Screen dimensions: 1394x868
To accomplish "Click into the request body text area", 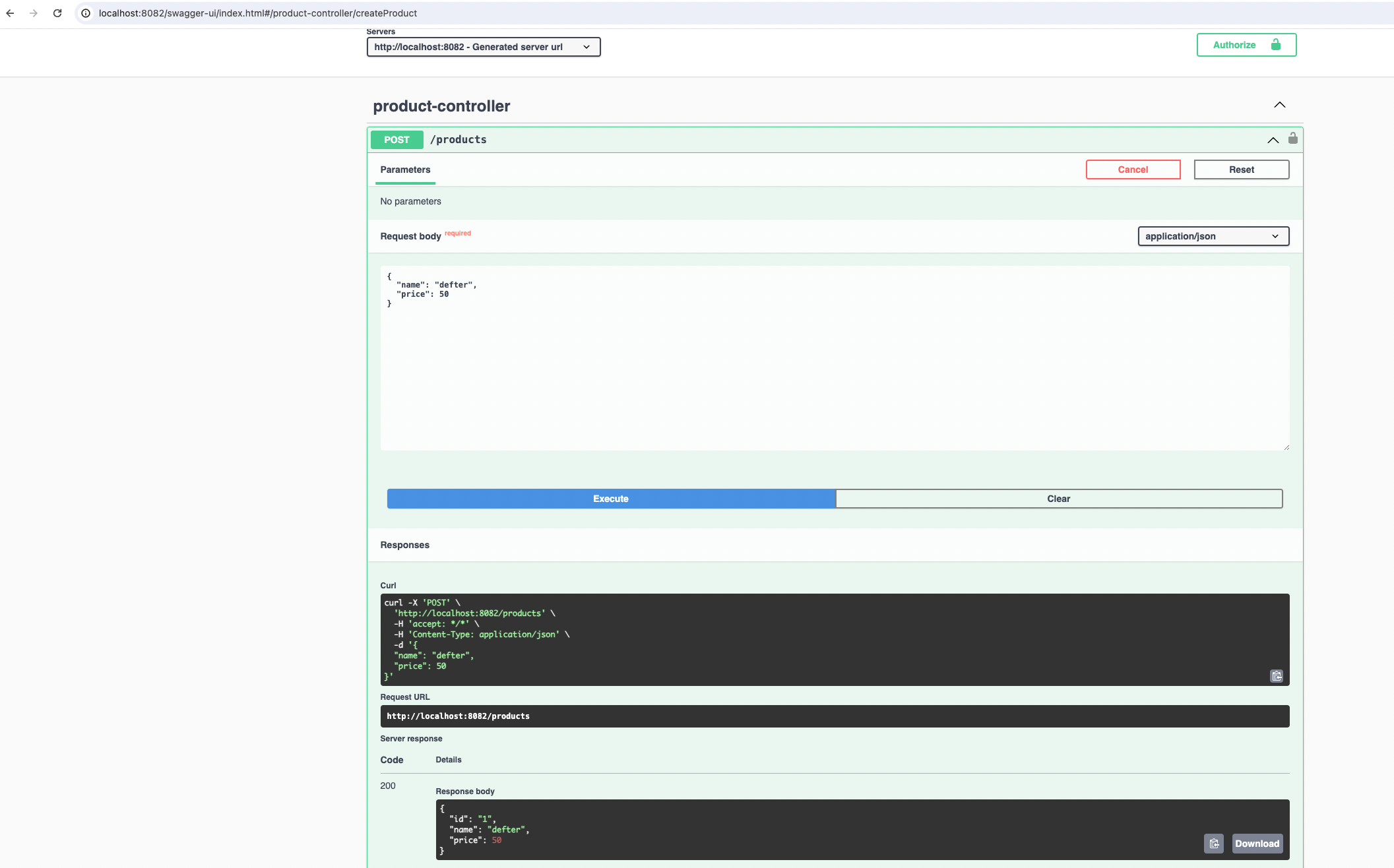I will (835, 358).
